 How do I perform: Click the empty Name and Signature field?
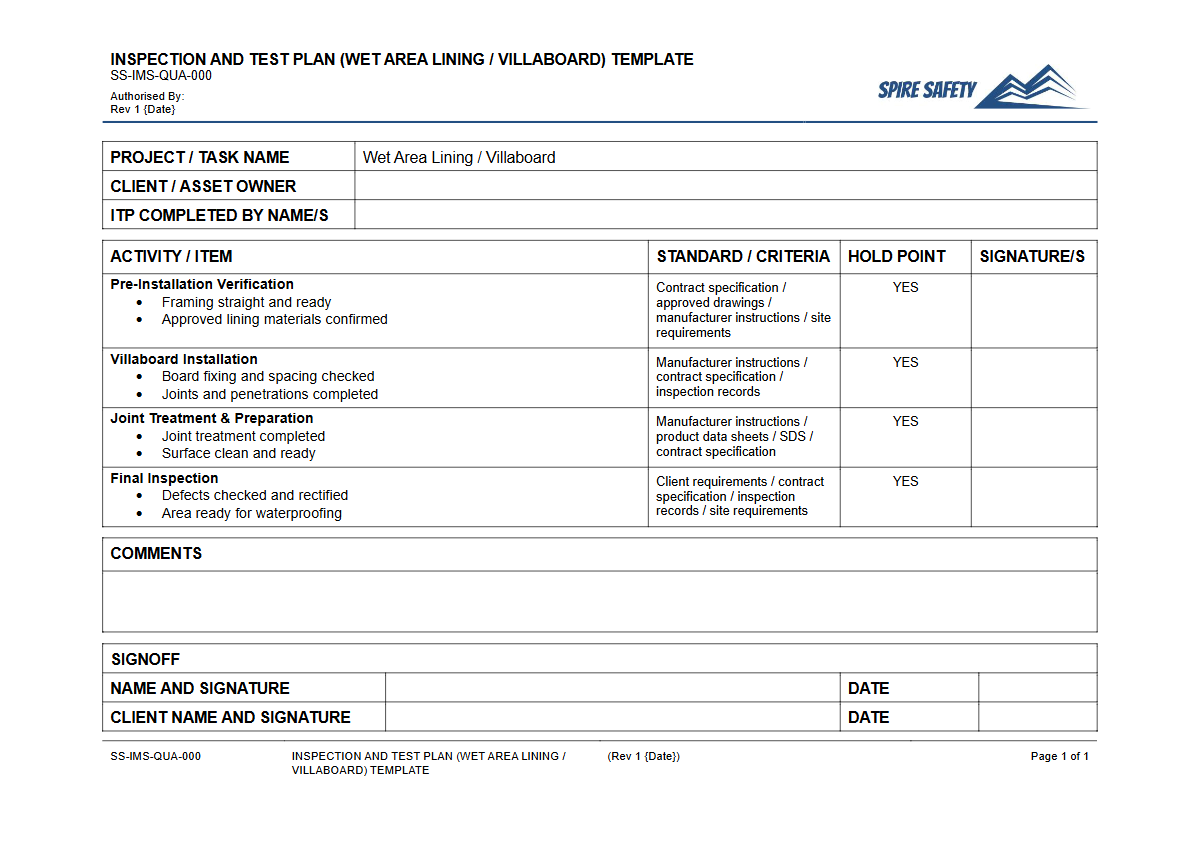(x=613, y=688)
